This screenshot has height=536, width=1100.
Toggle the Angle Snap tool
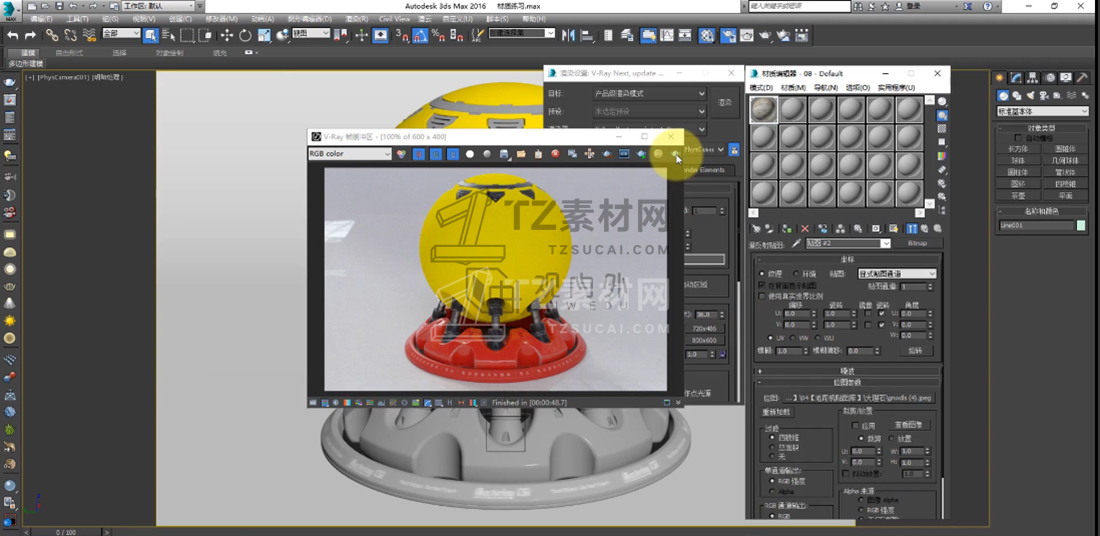pos(420,35)
